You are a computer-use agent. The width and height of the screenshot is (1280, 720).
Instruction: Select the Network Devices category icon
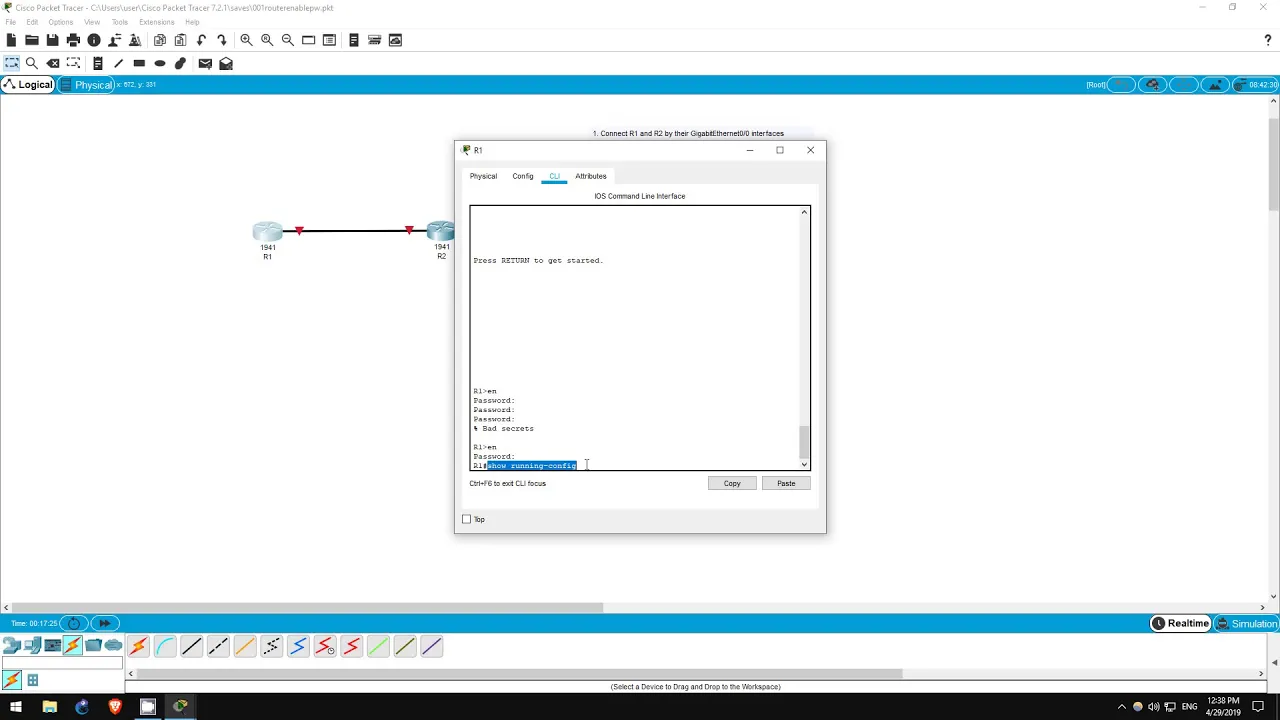pyautogui.click(x=12, y=646)
